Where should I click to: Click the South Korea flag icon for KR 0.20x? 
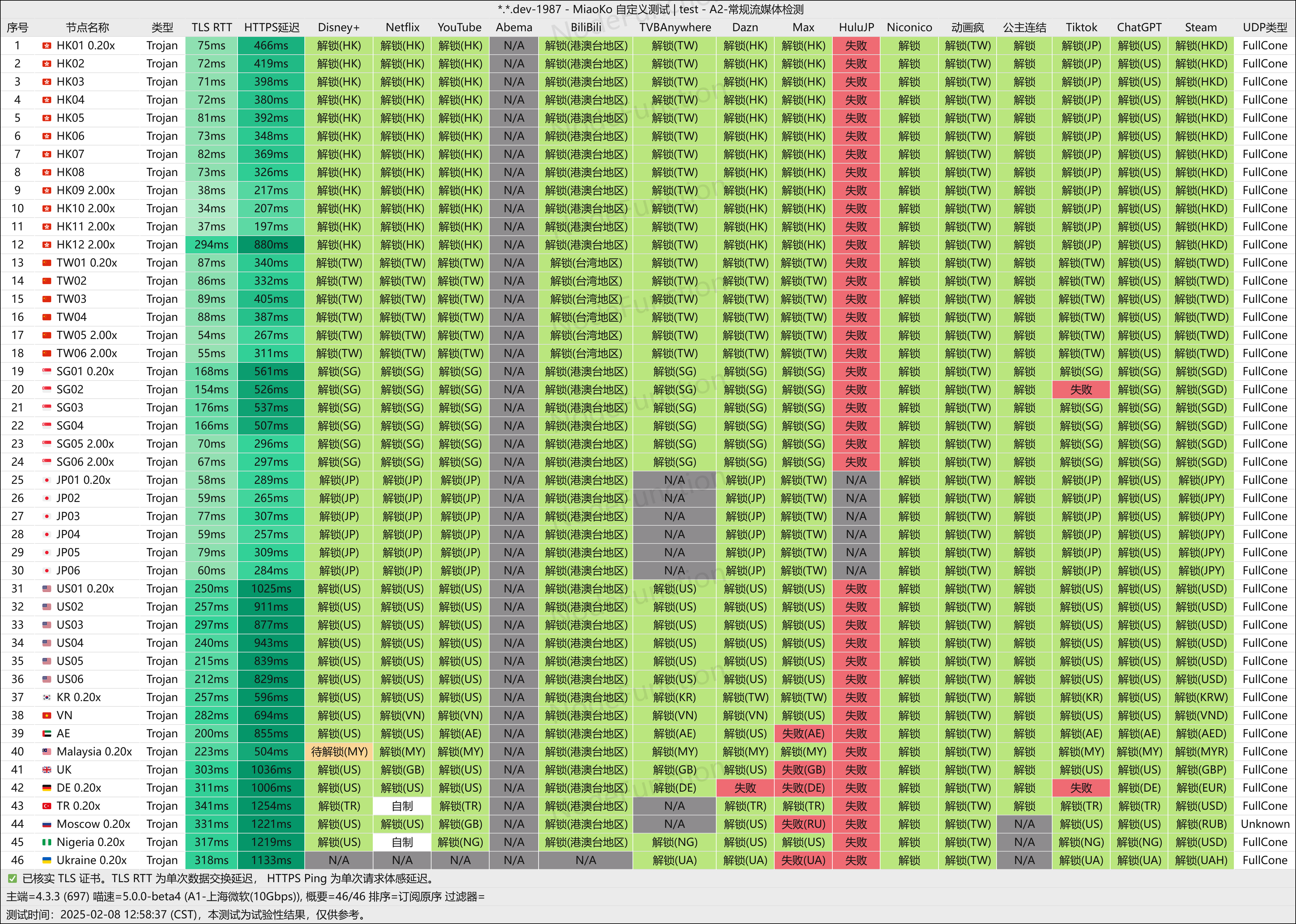pyautogui.click(x=47, y=698)
